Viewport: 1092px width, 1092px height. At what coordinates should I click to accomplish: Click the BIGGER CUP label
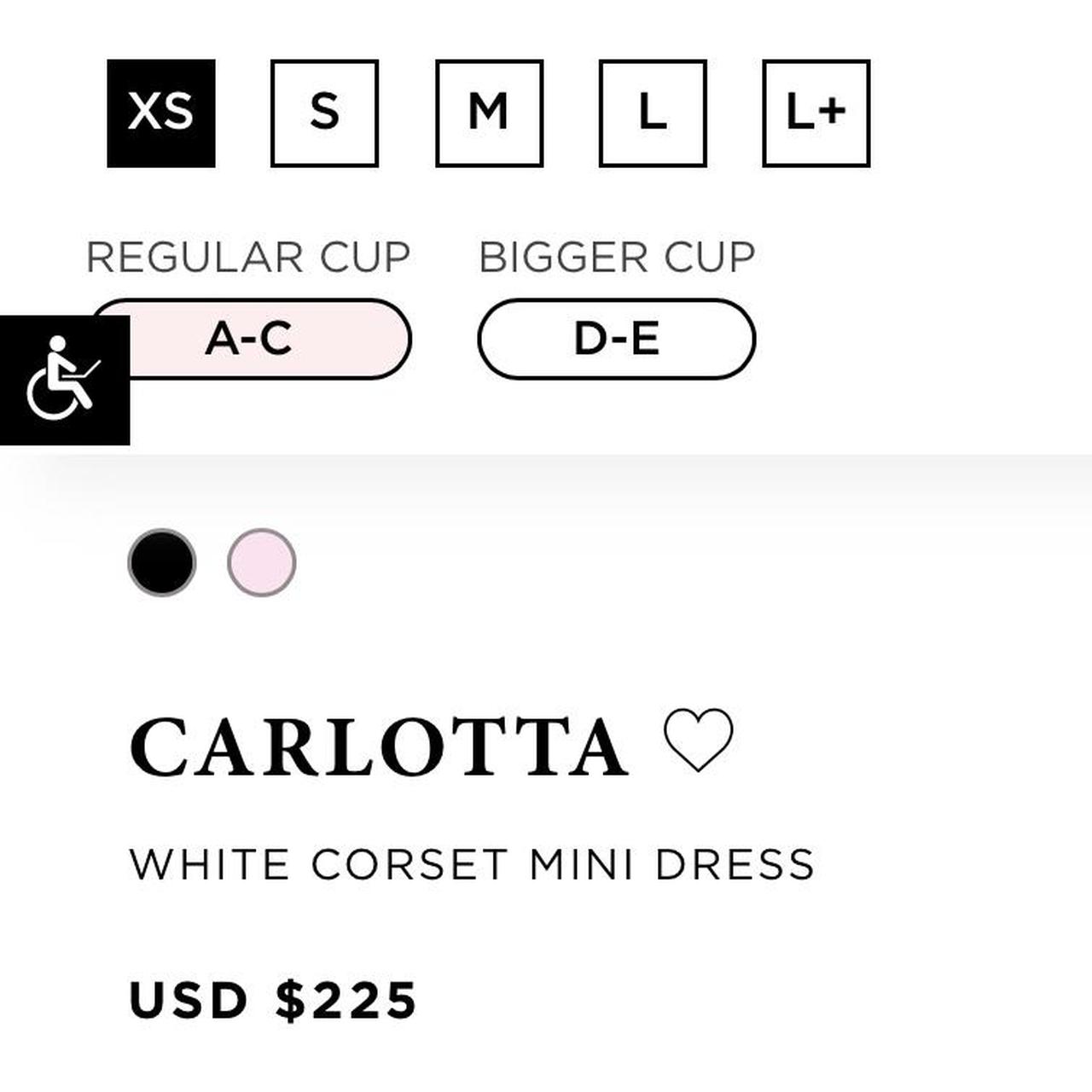[x=617, y=258]
